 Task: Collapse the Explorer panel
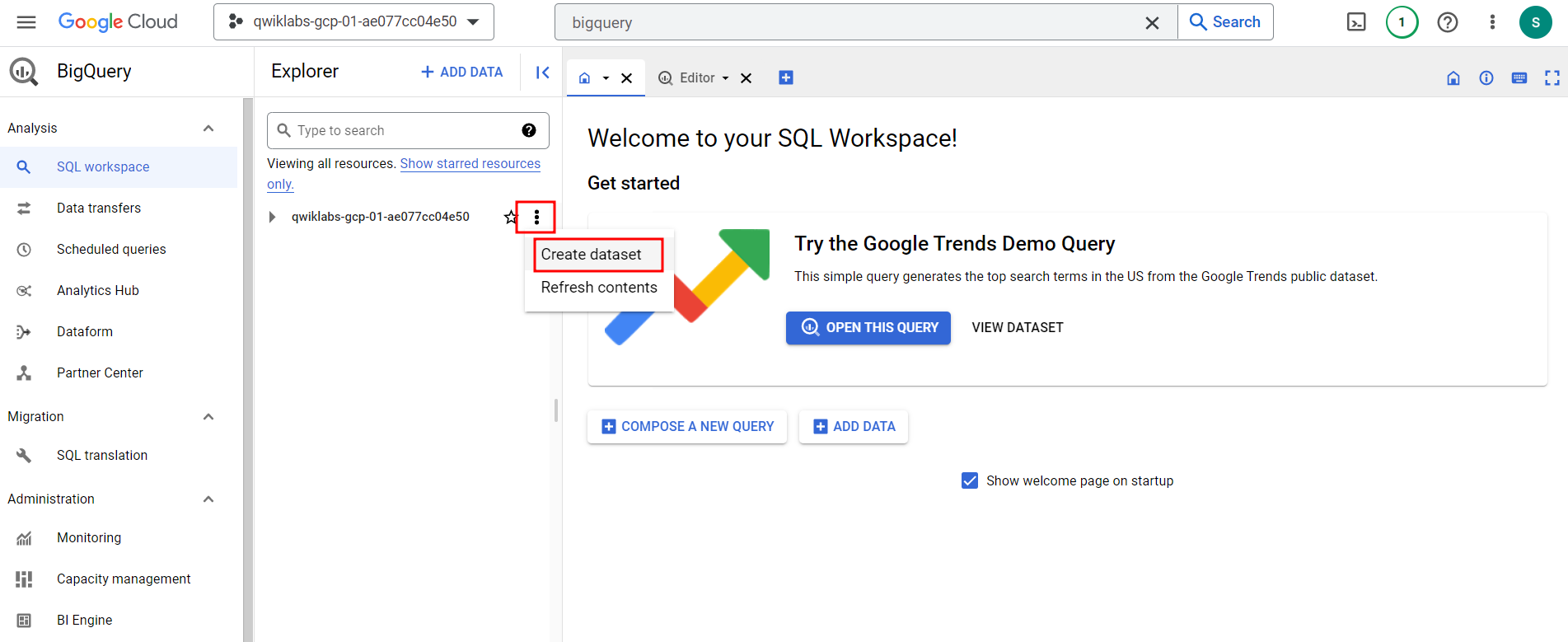542,73
